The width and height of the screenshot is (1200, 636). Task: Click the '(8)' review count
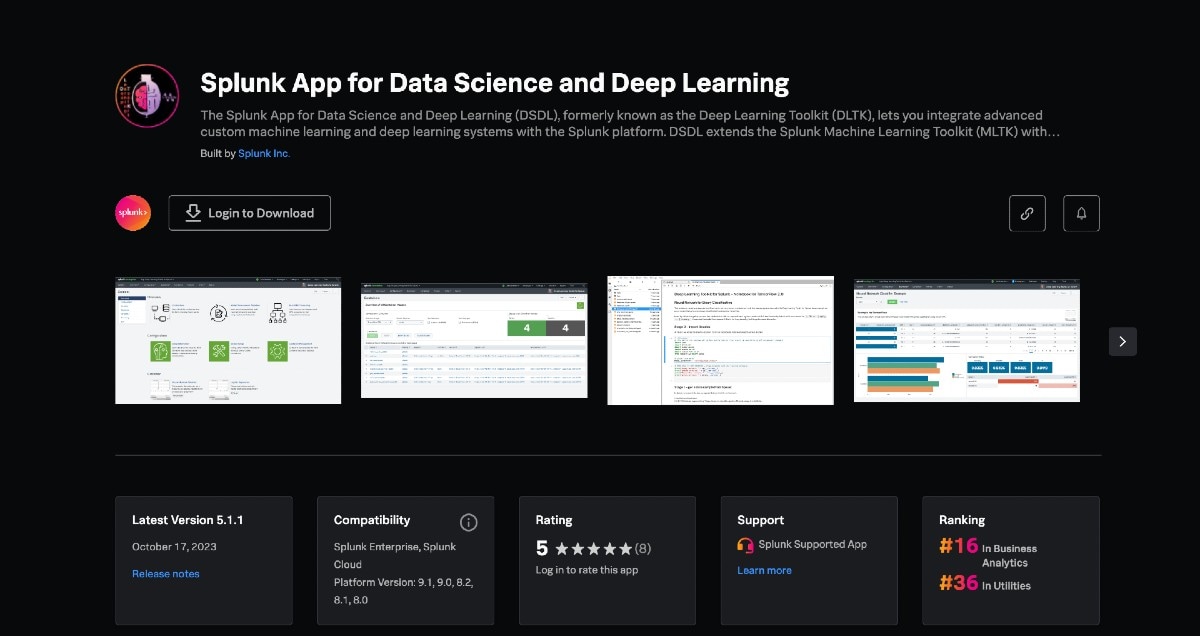tap(642, 549)
